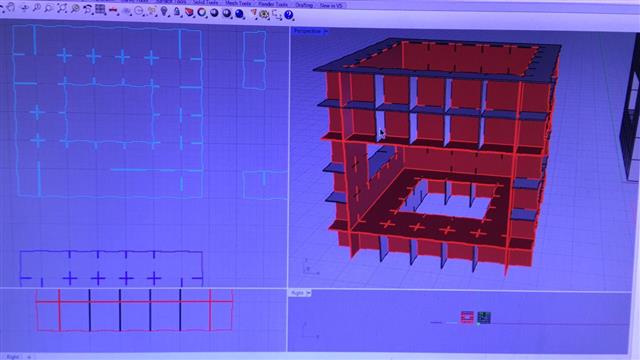Add a viewport tab with the plus button

click(x=29, y=357)
